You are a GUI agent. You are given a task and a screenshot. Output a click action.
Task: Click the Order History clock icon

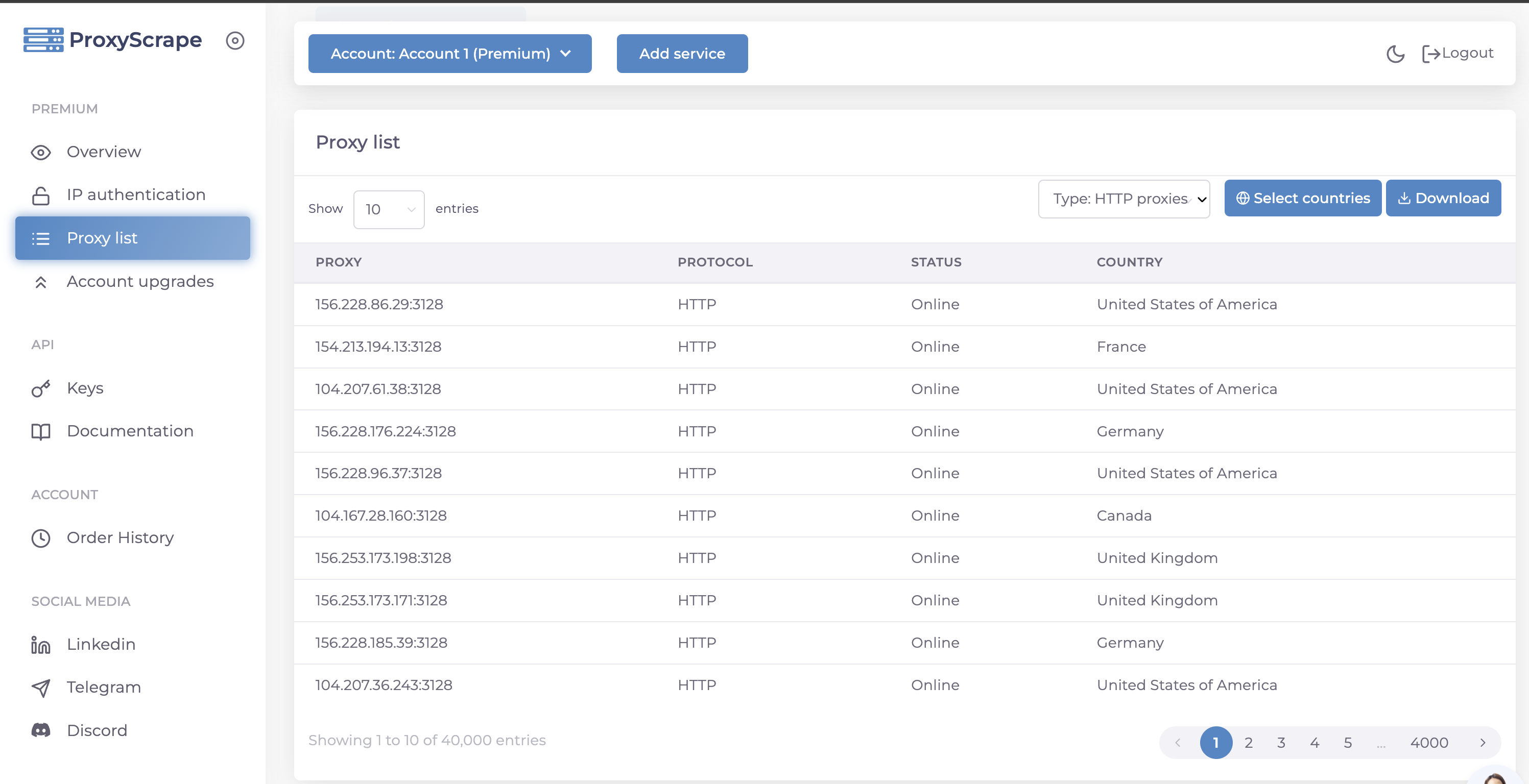[40, 538]
